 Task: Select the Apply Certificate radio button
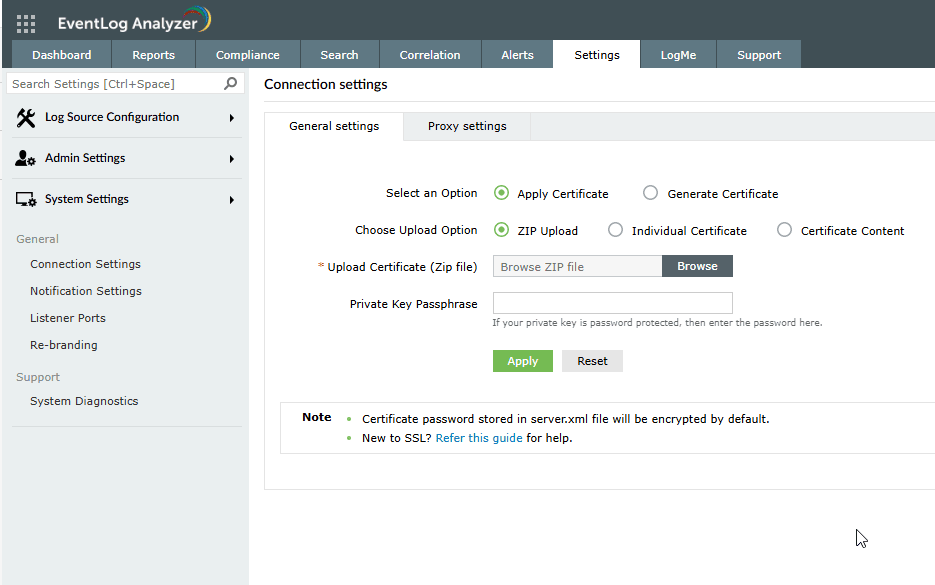coord(501,194)
